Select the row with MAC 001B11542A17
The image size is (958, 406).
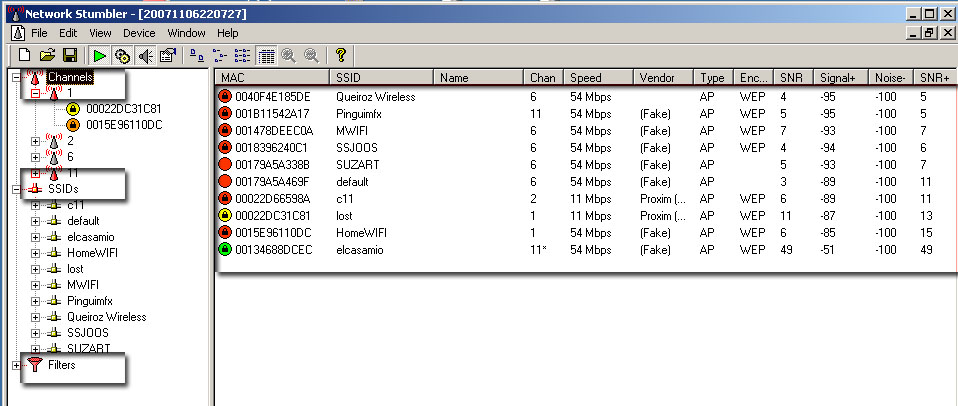(586, 114)
